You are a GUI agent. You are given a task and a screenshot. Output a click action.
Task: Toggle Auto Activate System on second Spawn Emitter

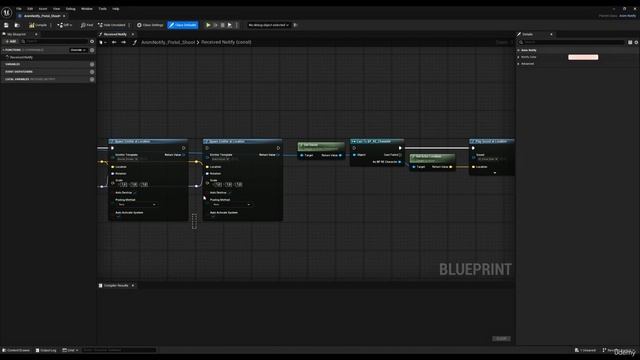(213, 217)
